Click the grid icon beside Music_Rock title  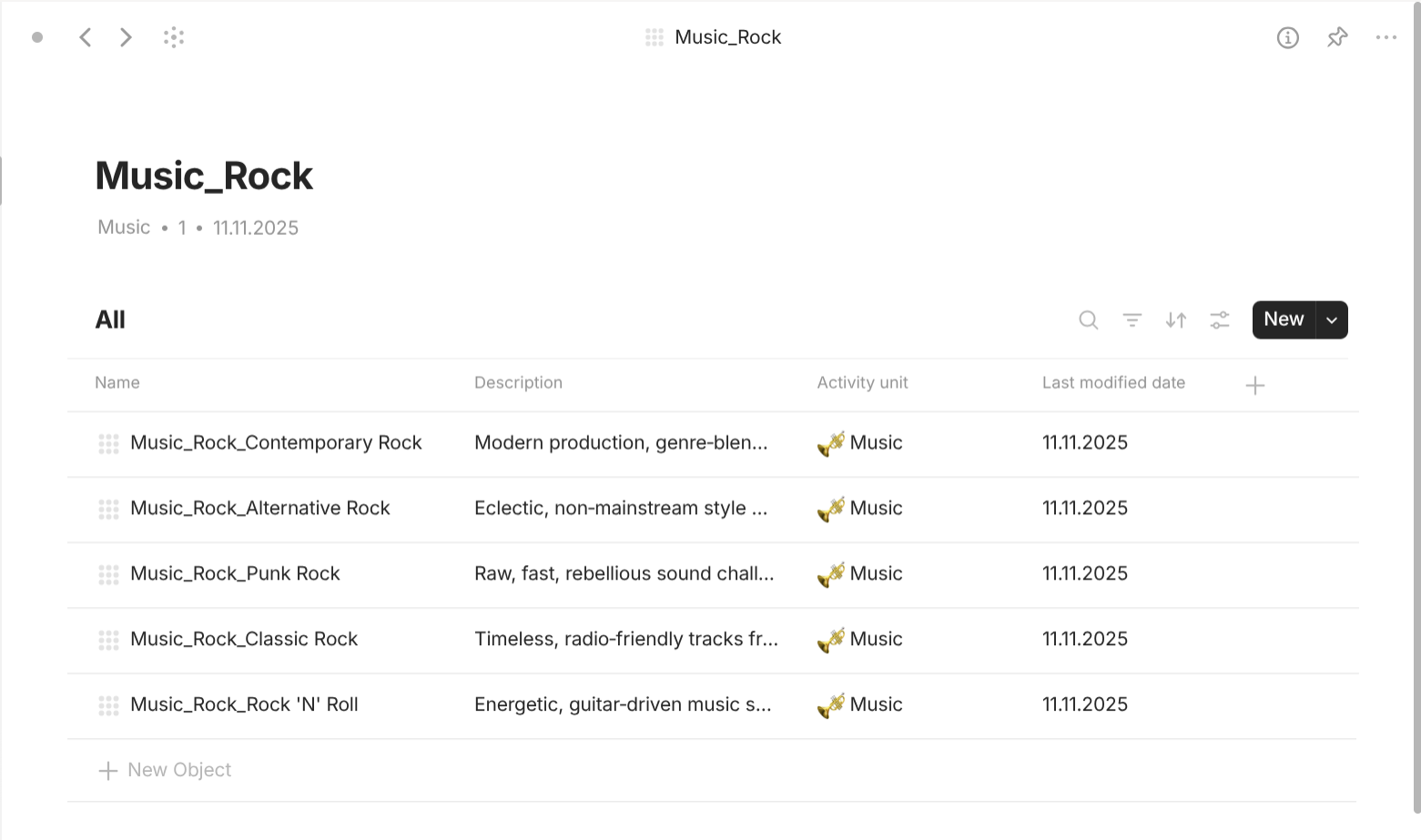pos(654,37)
